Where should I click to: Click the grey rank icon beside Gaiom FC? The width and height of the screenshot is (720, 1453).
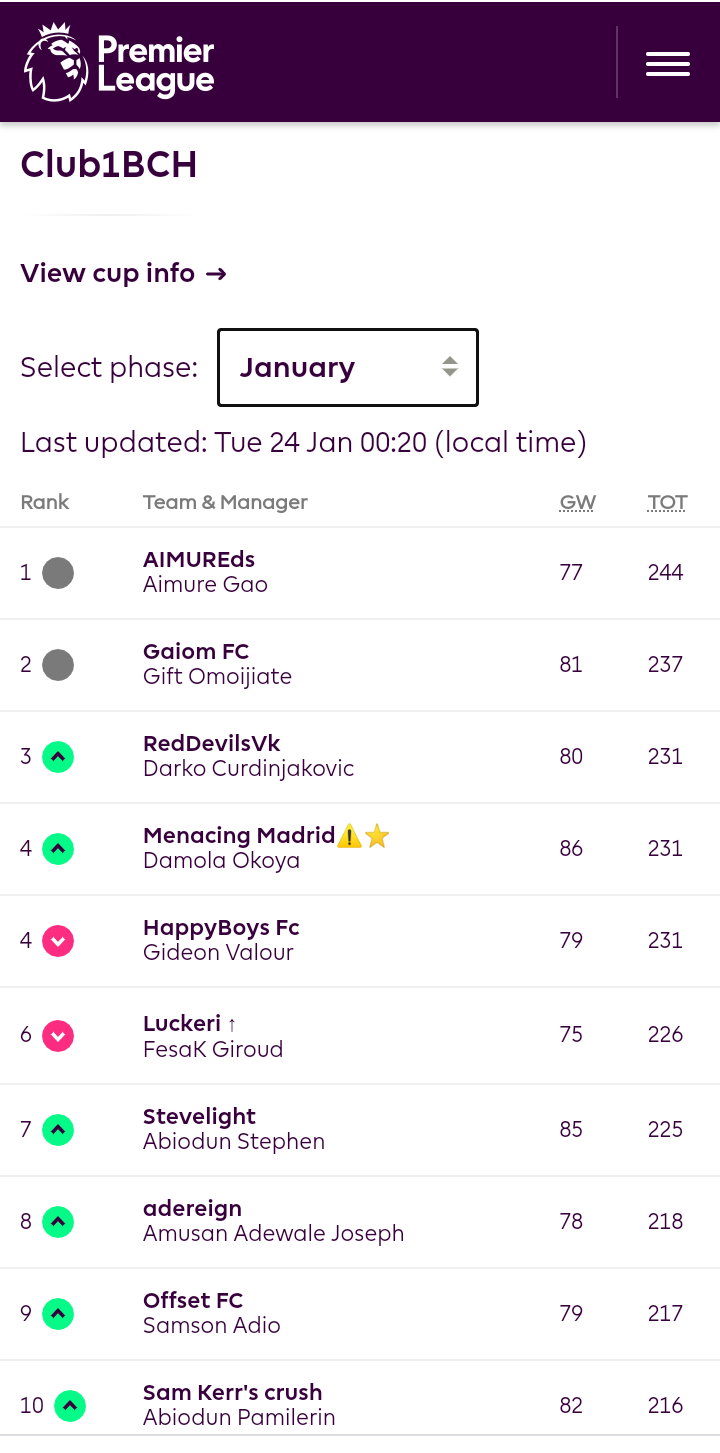pyautogui.click(x=58, y=665)
